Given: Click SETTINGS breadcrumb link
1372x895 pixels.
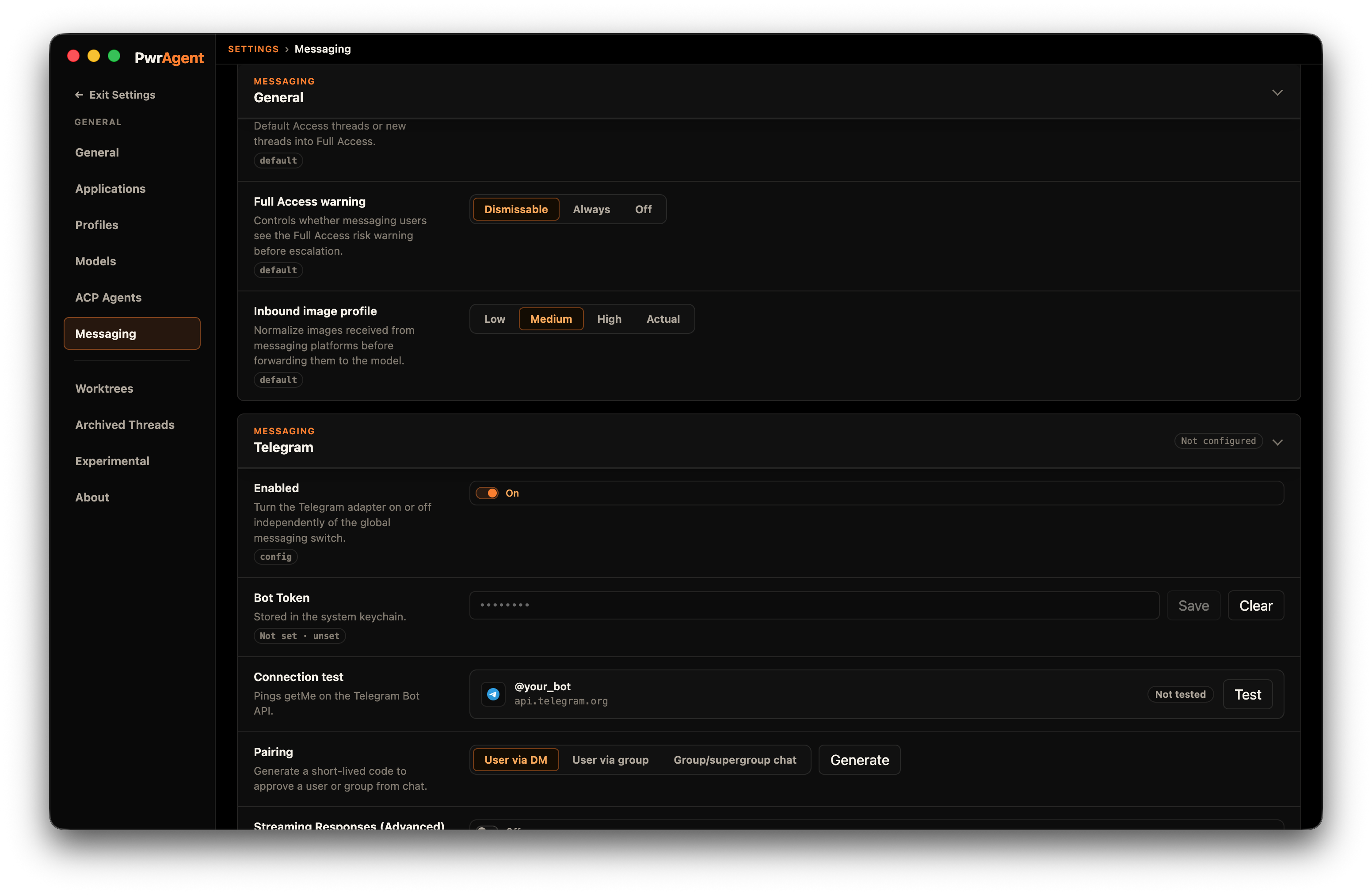Looking at the screenshot, I should 253,49.
